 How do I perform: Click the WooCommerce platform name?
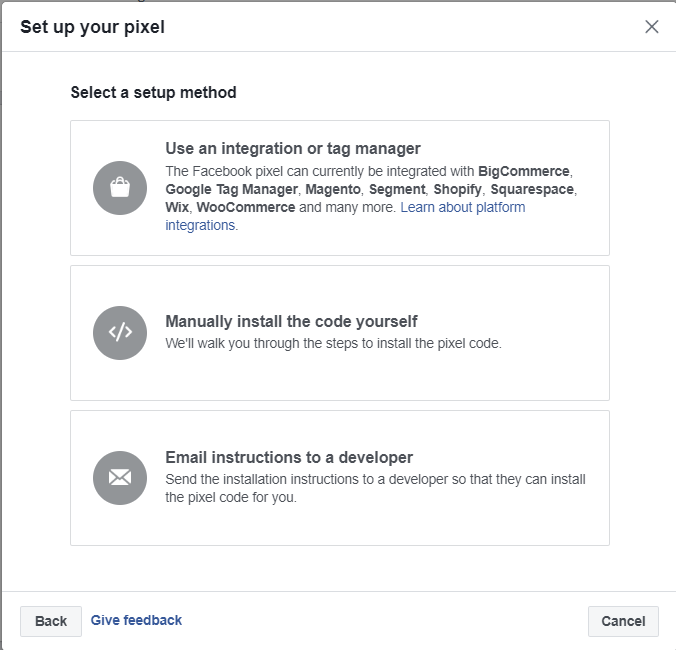(245, 207)
